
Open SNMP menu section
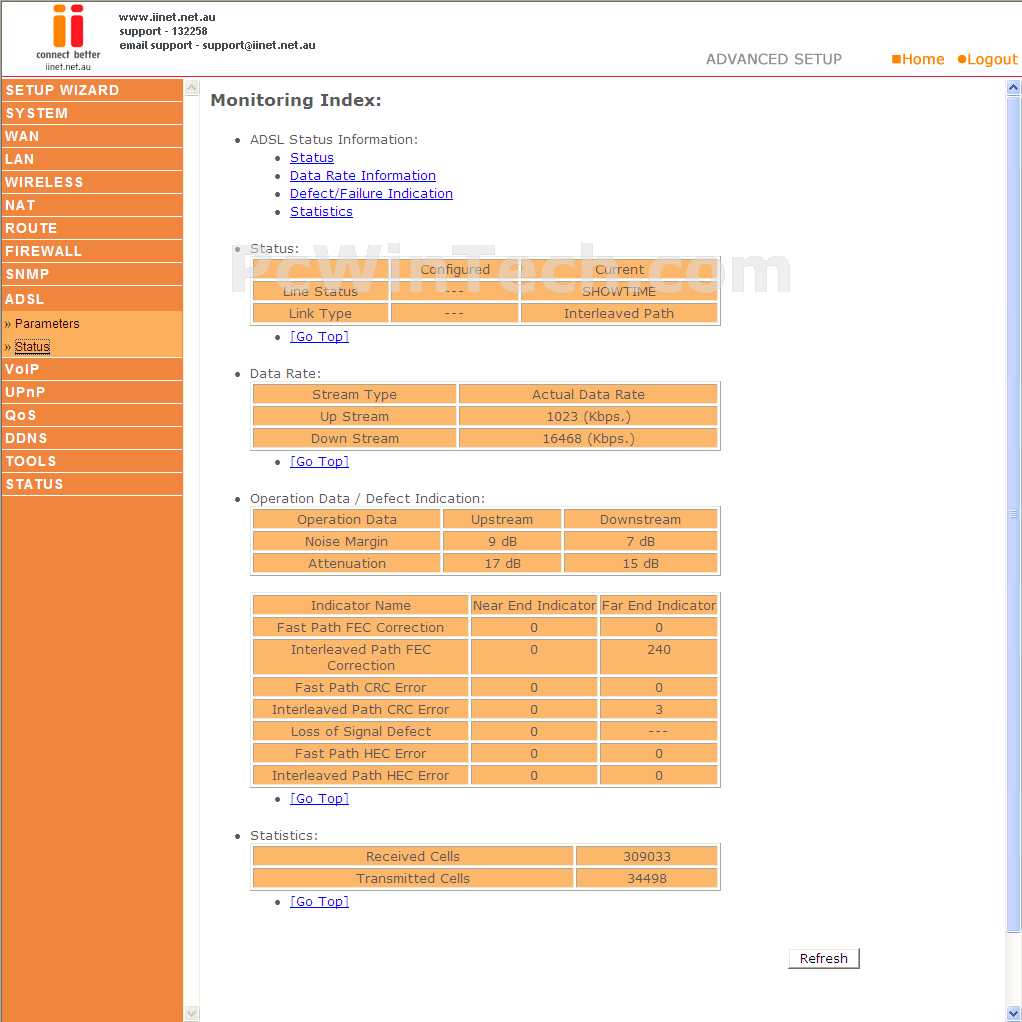pos(92,274)
